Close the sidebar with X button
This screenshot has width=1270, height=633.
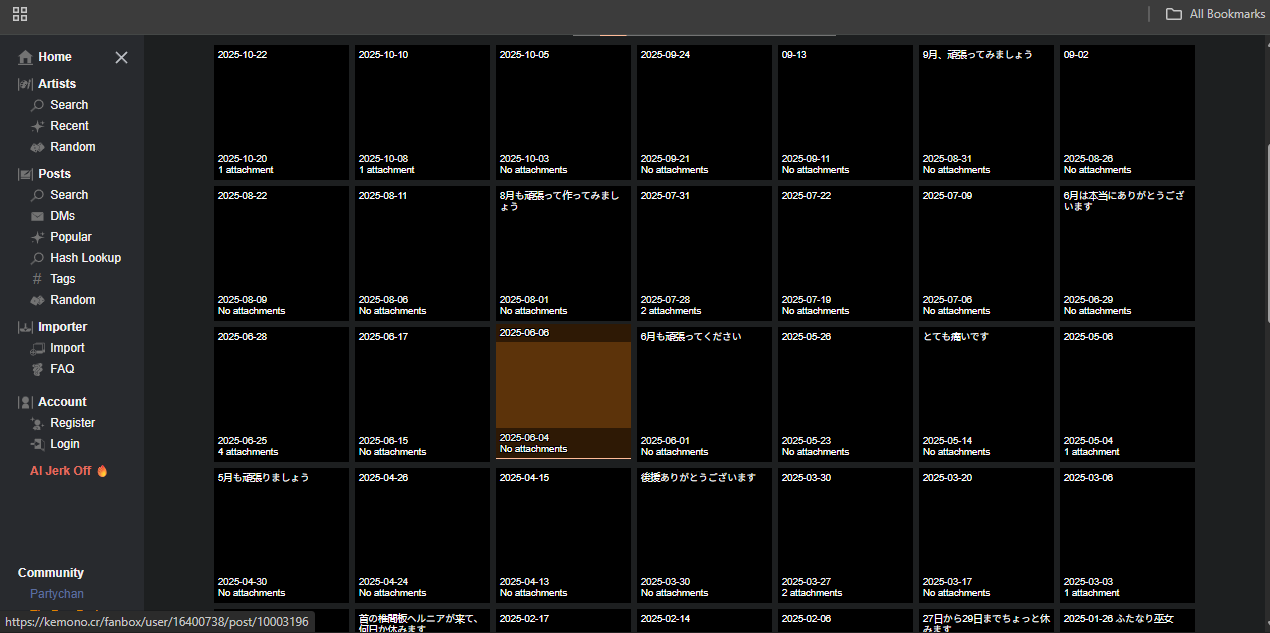pyautogui.click(x=121, y=58)
